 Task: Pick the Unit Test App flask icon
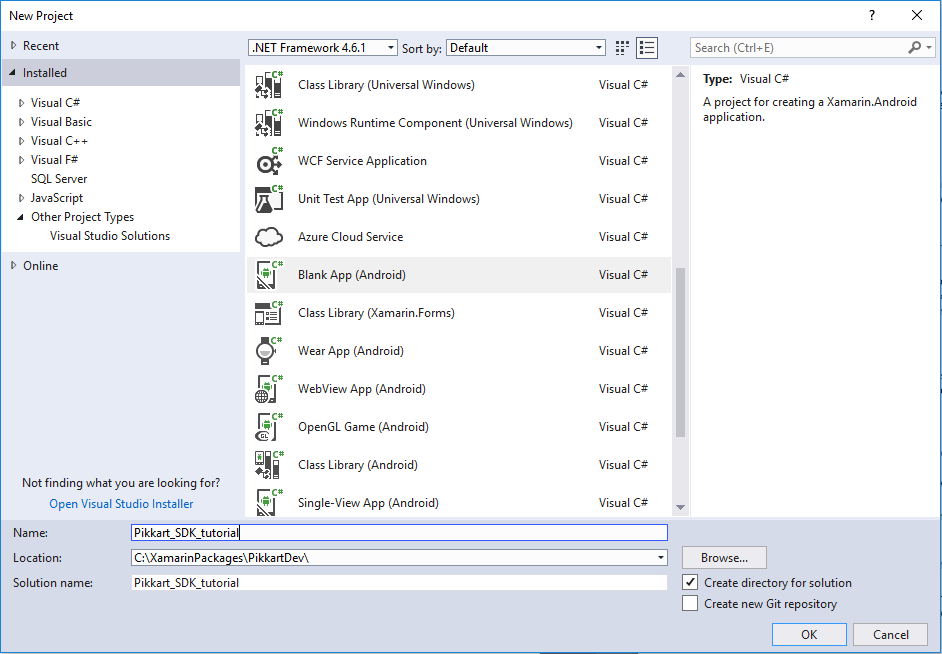(x=269, y=199)
